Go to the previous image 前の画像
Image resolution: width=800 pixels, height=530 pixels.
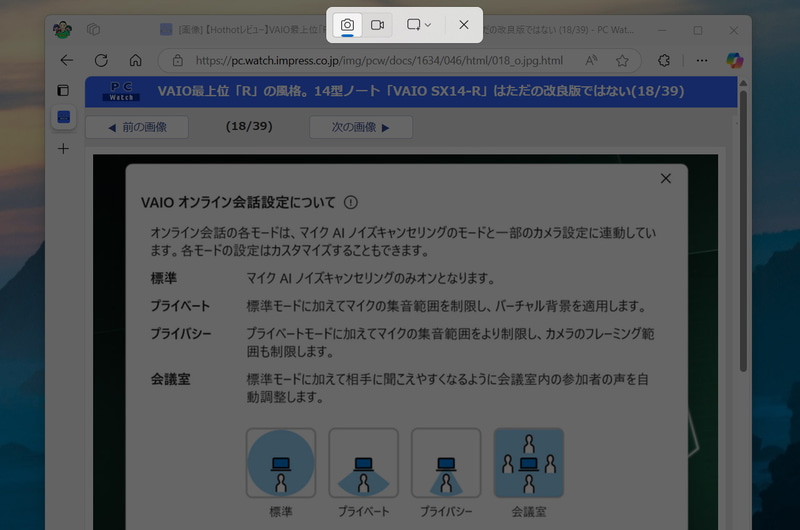137,127
